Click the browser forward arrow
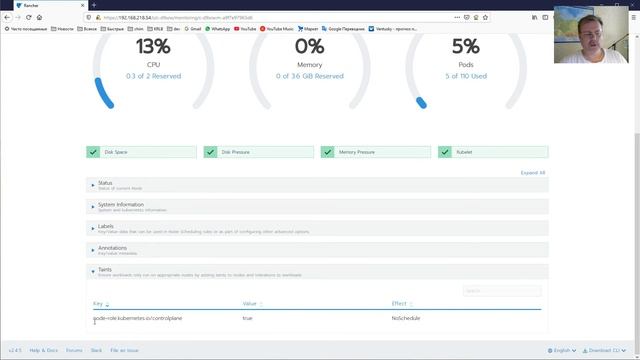640x360 pixels. [18, 18]
